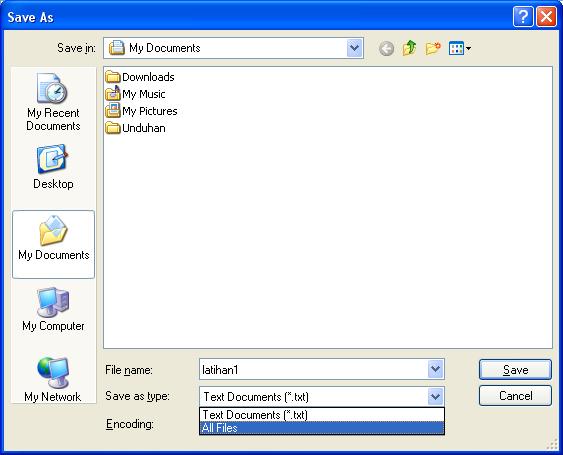563x455 pixels.
Task: Go to Desktop in places bar
Action: (53, 167)
